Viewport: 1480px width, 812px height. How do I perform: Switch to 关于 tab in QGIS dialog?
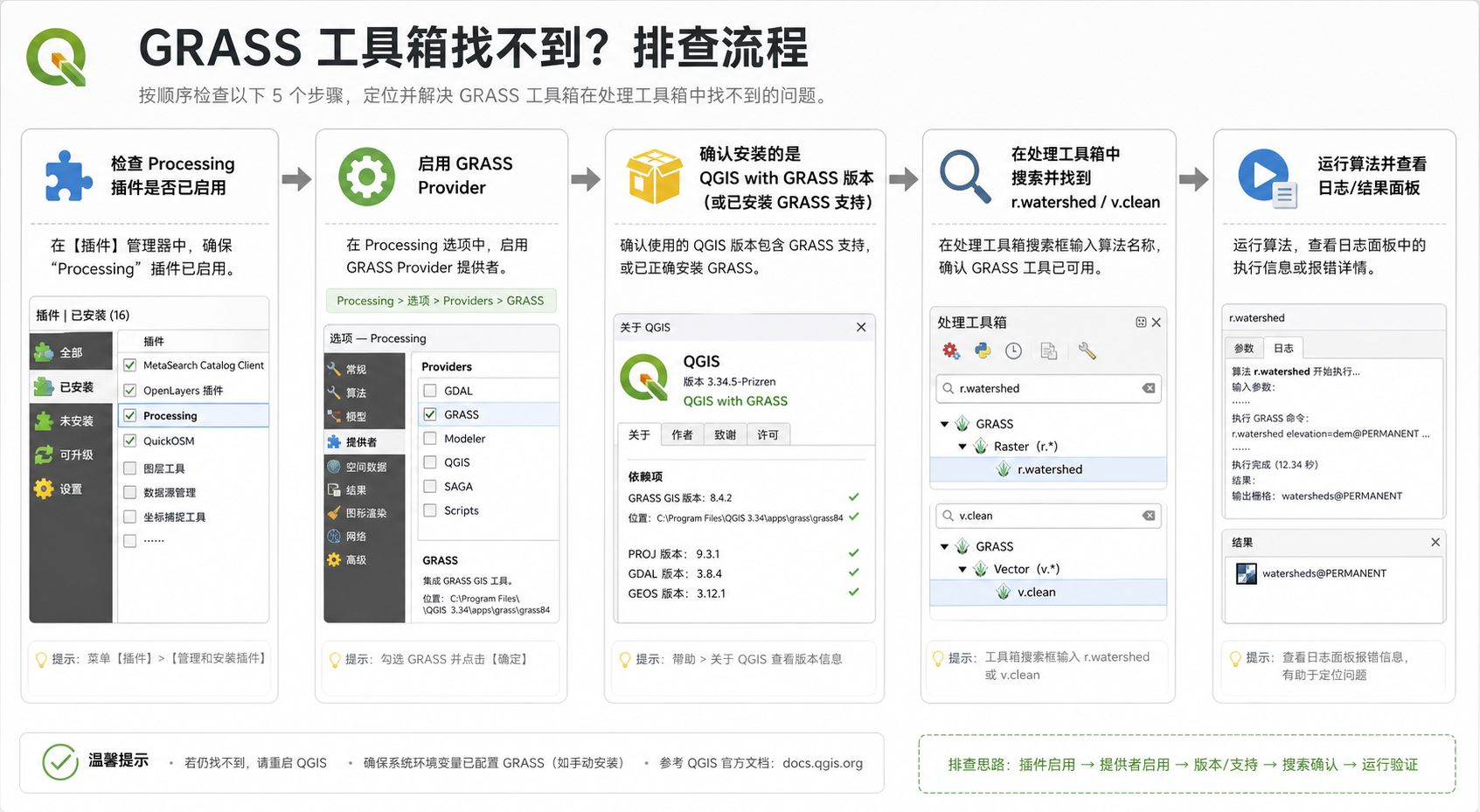coord(639,434)
